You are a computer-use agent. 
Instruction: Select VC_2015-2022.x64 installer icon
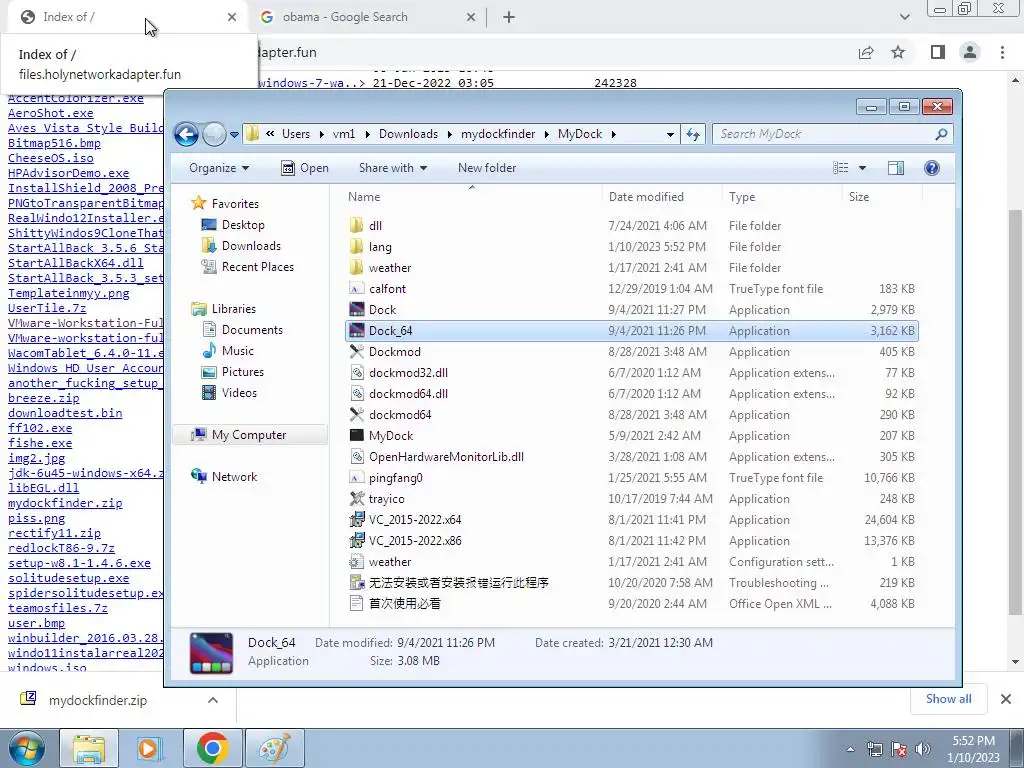tap(357, 520)
